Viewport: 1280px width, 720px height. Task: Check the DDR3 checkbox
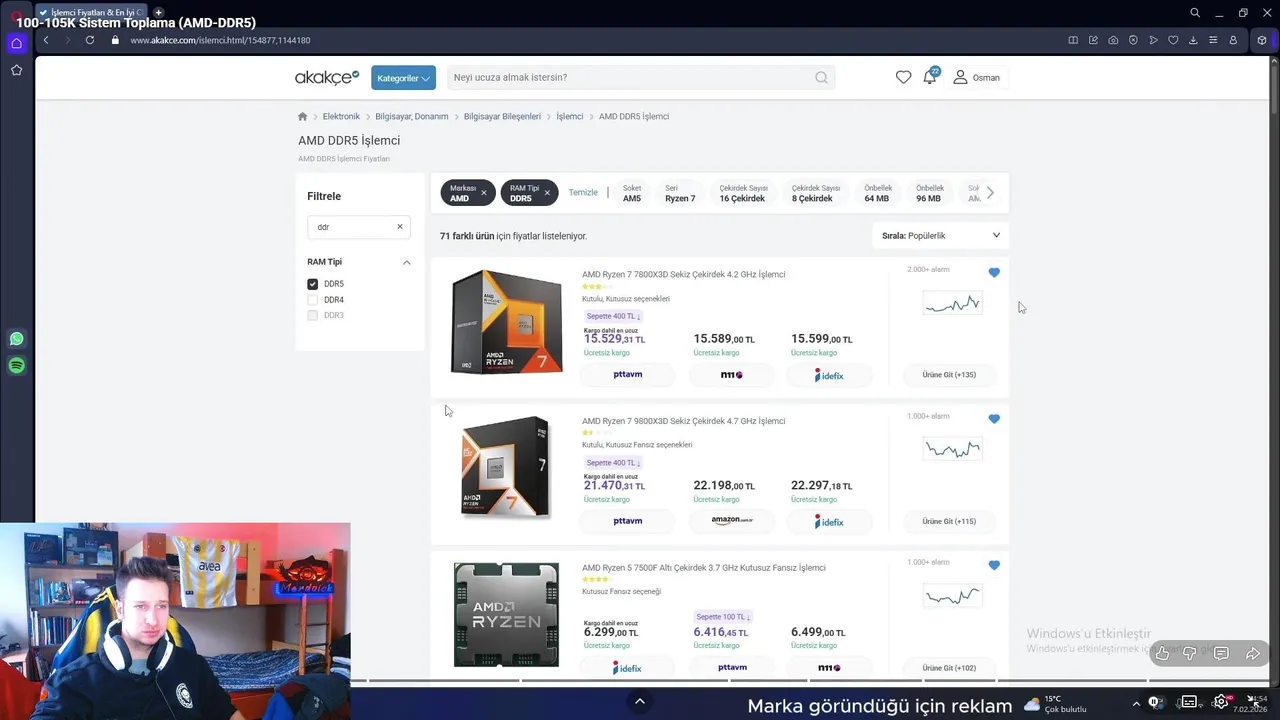[x=313, y=315]
